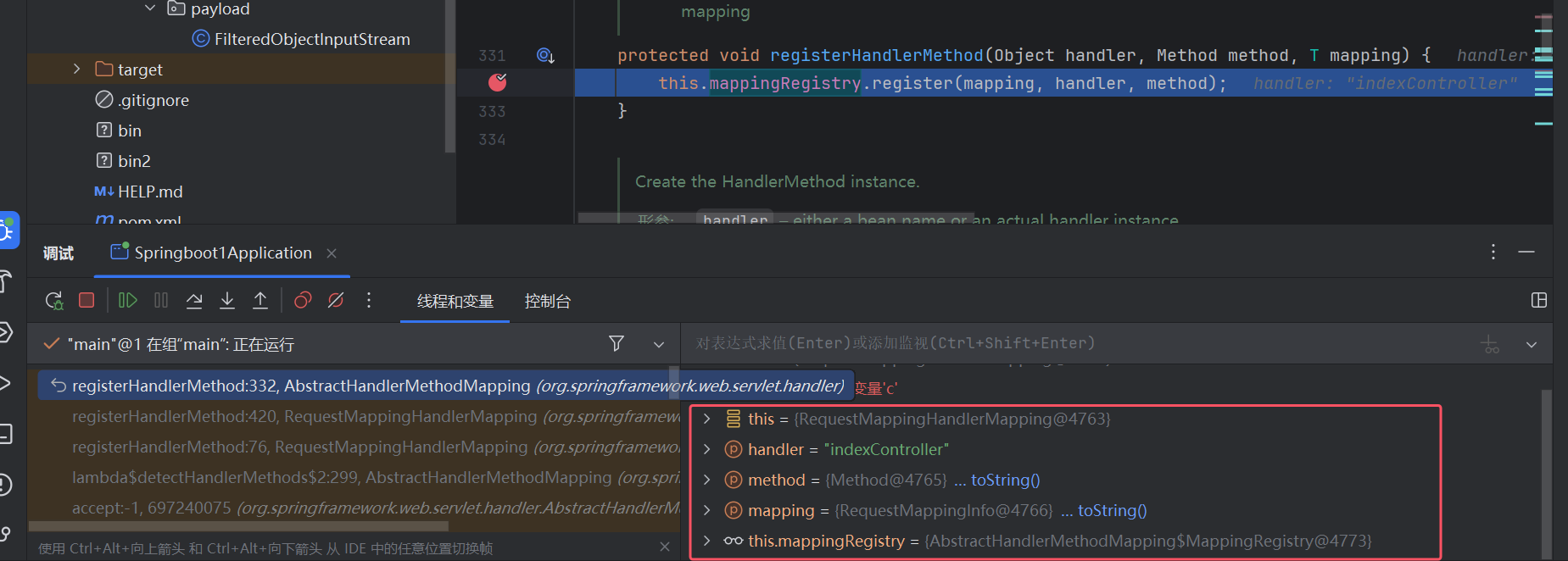Dismiss the frame-switching hint

coord(665,547)
